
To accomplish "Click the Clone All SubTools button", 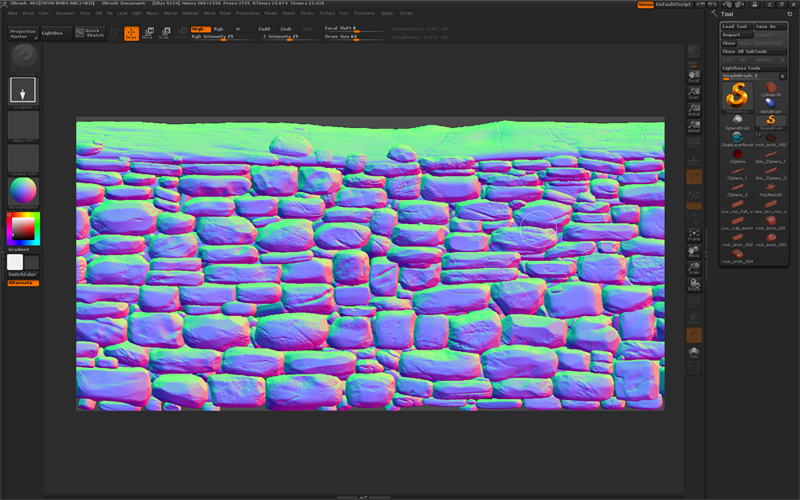I will [x=745, y=51].
